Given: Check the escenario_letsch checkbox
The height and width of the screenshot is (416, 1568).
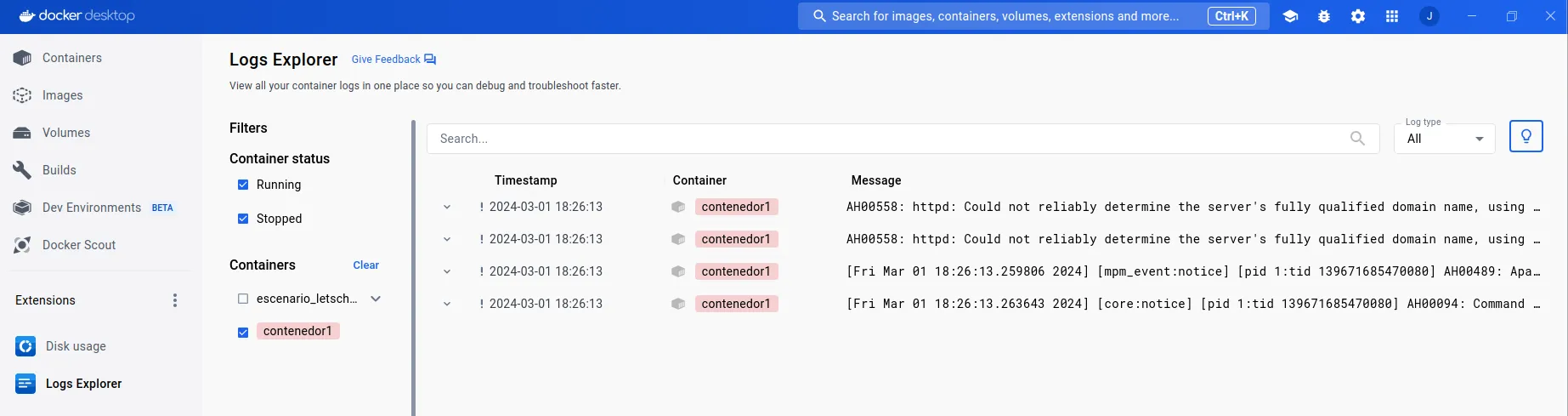Looking at the screenshot, I should (x=243, y=299).
